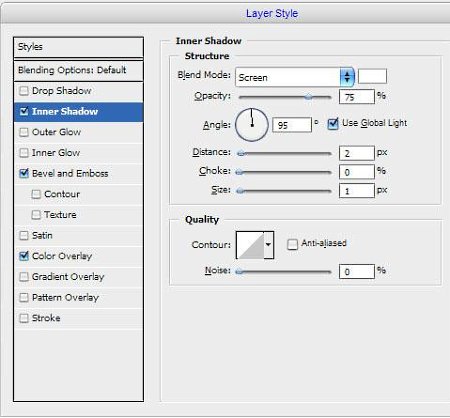Enable the Contour sub-option checkbox
The image size is (450, 418).
click(36, 194)
